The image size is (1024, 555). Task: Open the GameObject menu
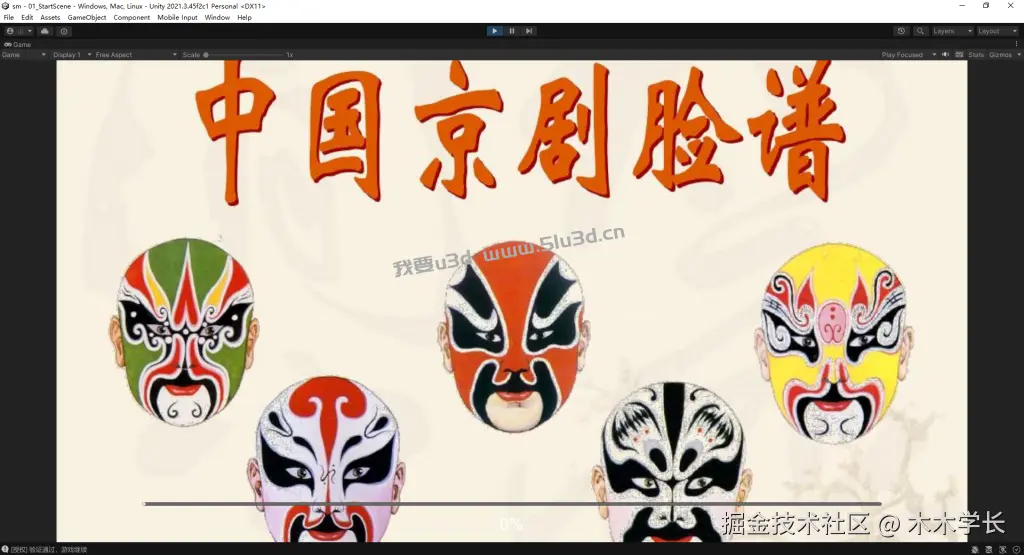click(x=87, y=18)
